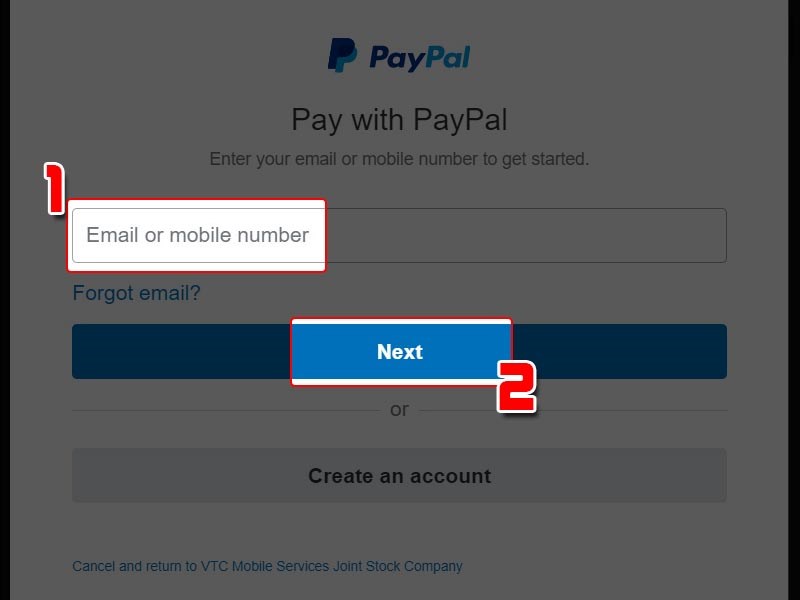Screen dimensions: 800x600
Task: Click the red number 1 annotation marker
Action: [x=55, y=188]
